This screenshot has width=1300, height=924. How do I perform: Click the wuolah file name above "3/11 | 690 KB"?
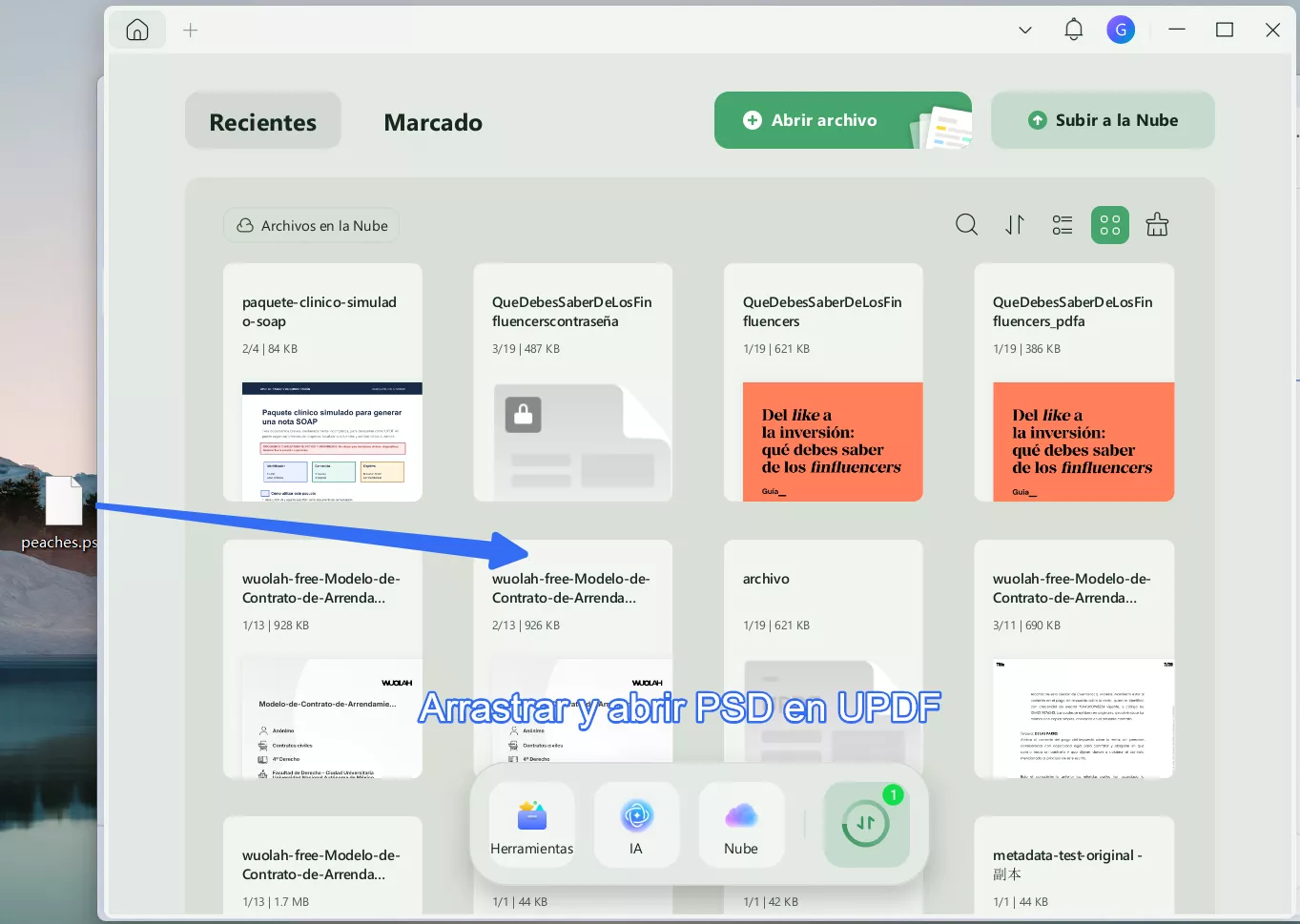point(1072,588)
